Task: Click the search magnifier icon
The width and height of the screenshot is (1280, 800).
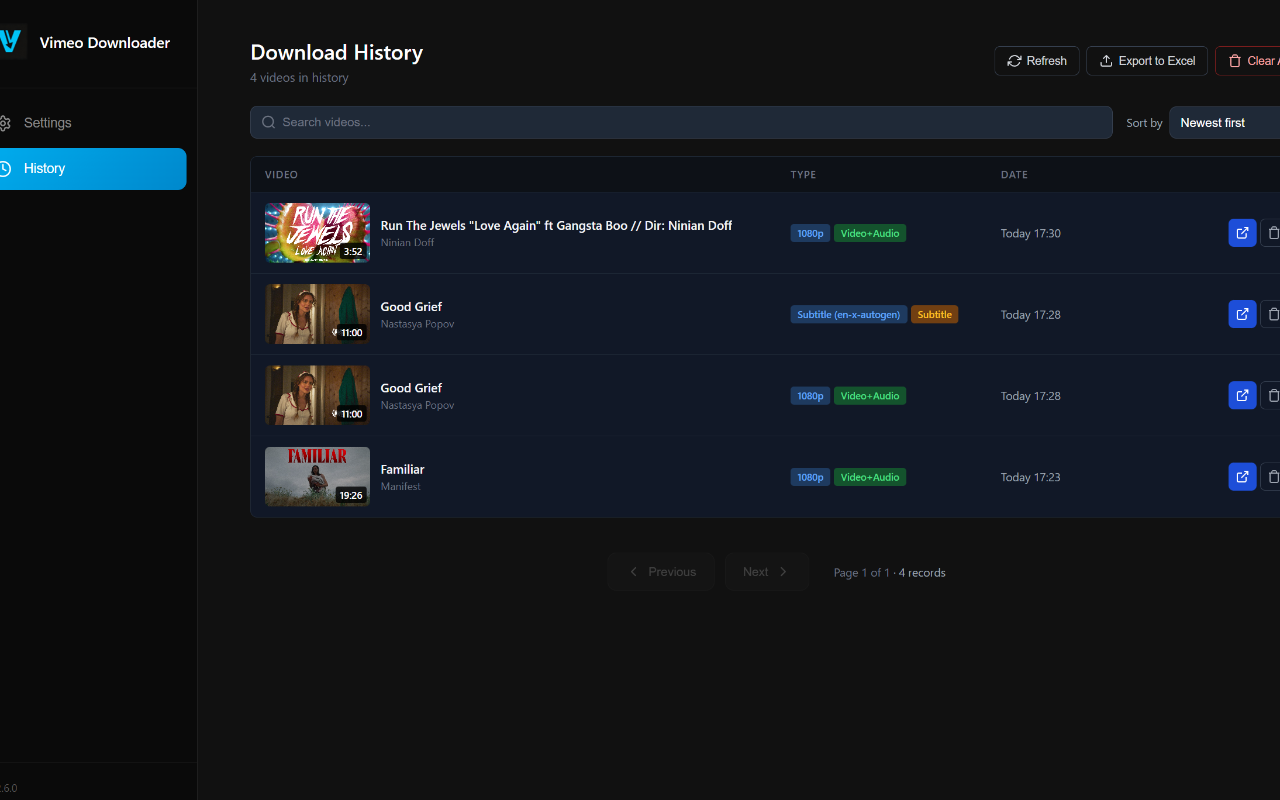Action: (x=268, y=122)
